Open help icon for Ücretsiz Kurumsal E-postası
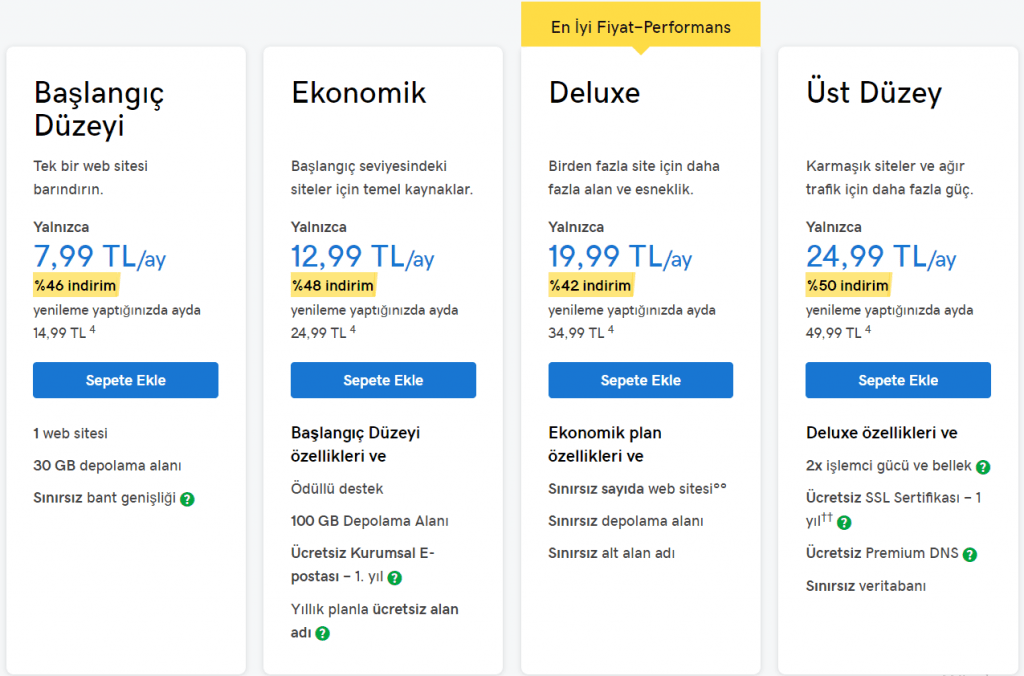1024x676 pixels. click(395, 578)
